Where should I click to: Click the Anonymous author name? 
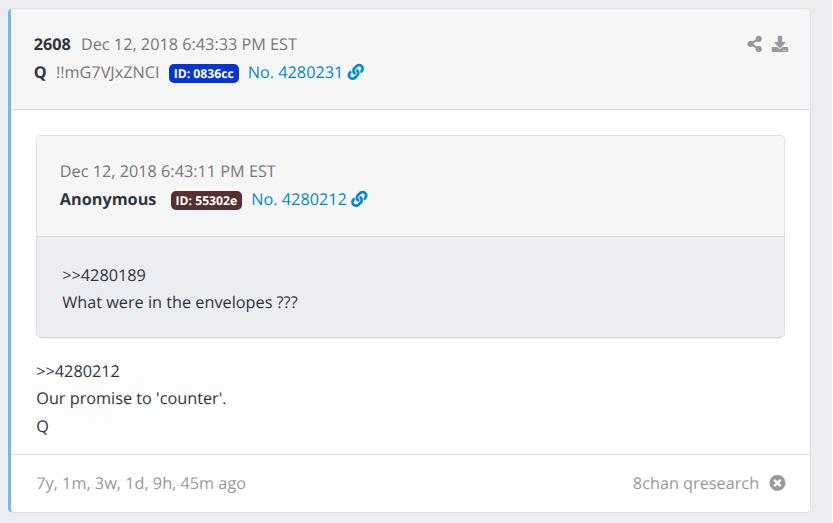108,199
